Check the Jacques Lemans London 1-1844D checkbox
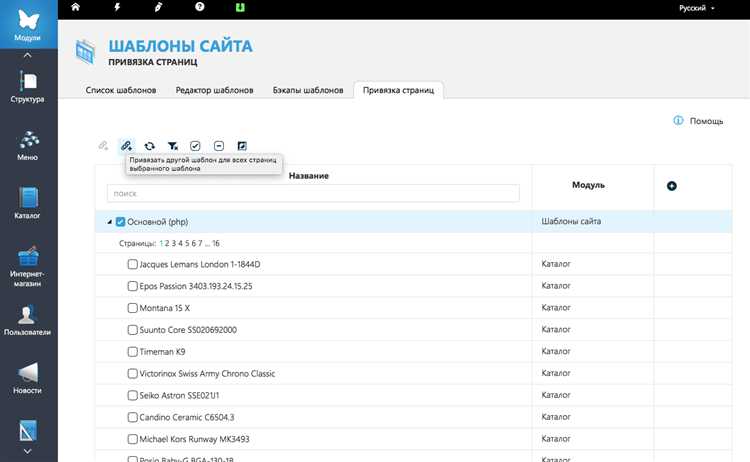This screenshot has width=750, height=462. click(x=132, y=264)
